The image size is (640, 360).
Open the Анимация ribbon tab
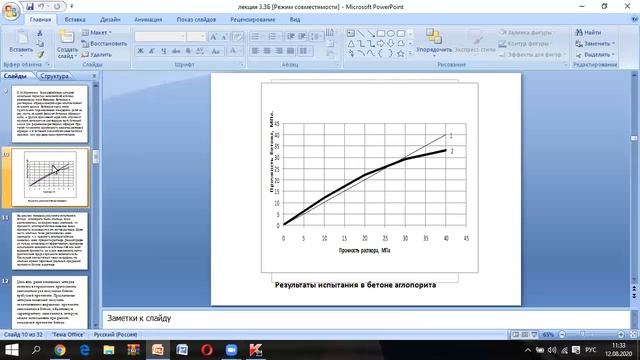click(x=148, y=19)
